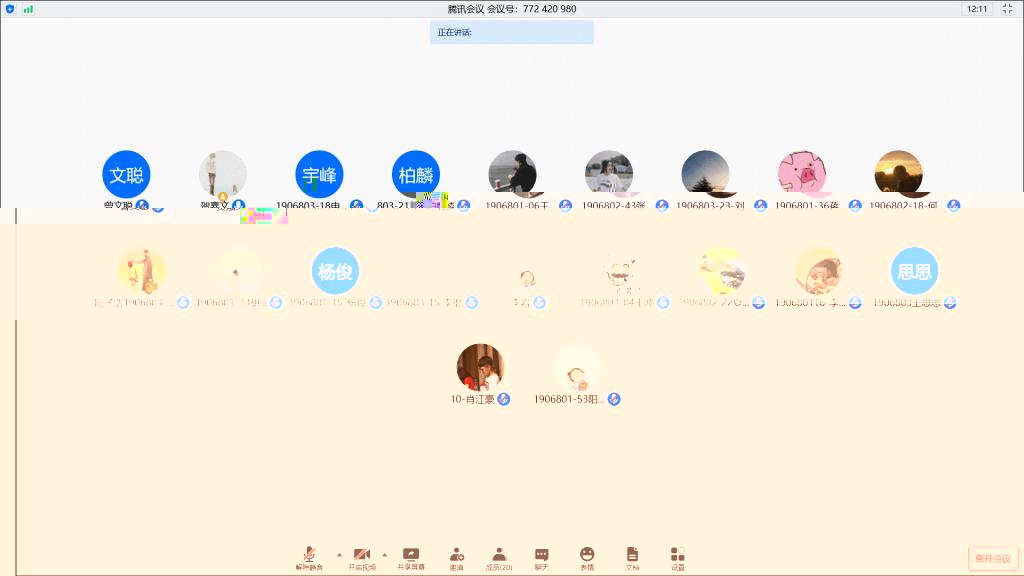Open the emoji reactions (表情) icon
Screen dimensions: 1024x576
coord(587,555)
